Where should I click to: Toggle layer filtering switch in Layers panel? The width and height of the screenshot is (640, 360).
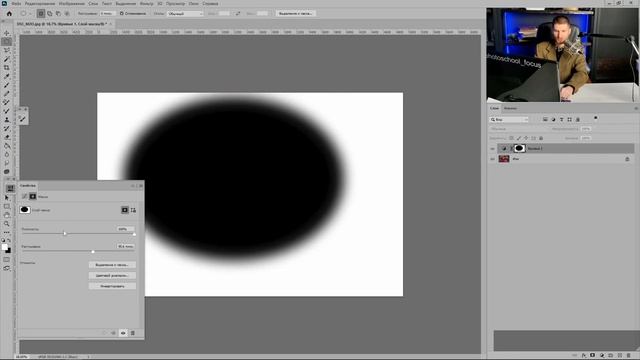point(596,118)
